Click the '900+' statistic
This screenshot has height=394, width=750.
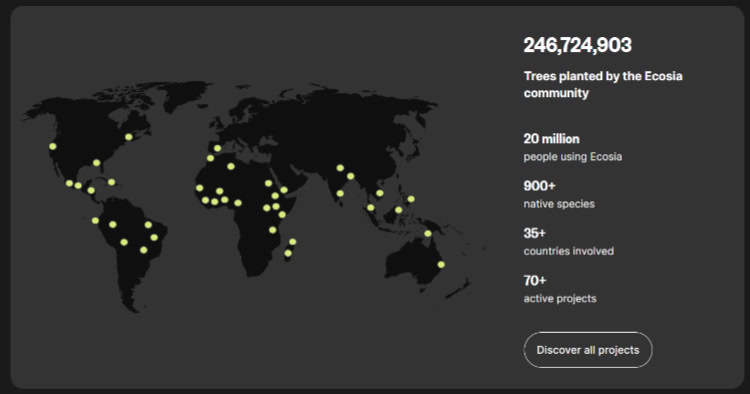[539, 186]
